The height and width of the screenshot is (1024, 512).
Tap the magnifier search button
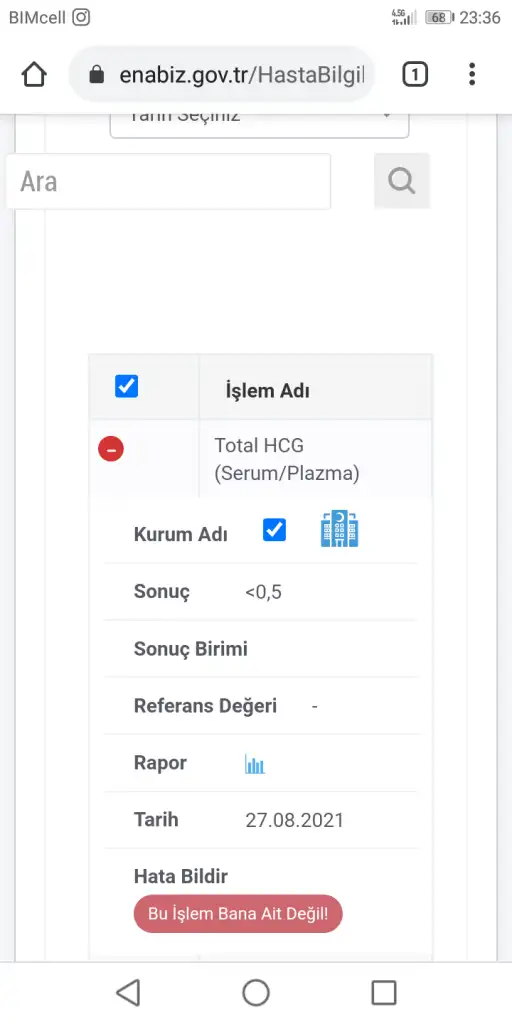tap(402, 181)
